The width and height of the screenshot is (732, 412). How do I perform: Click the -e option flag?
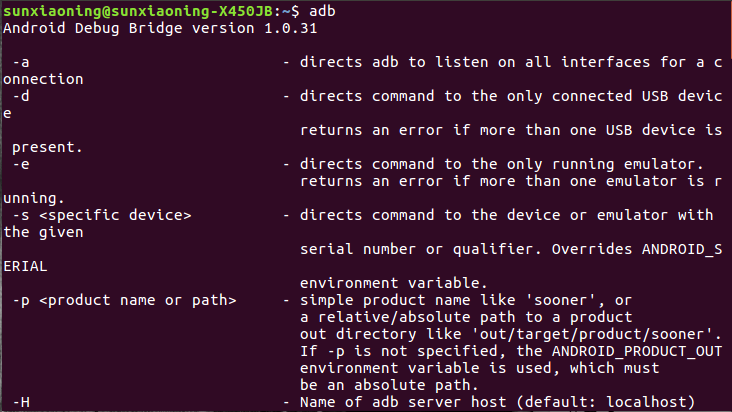pyautogui.click(x=20, y=164)
